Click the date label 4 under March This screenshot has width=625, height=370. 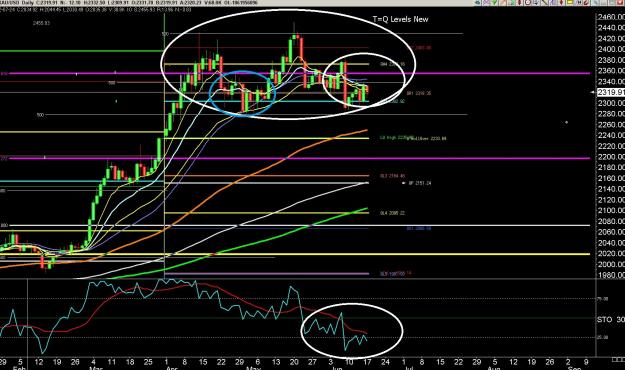(x=93, y=362)
